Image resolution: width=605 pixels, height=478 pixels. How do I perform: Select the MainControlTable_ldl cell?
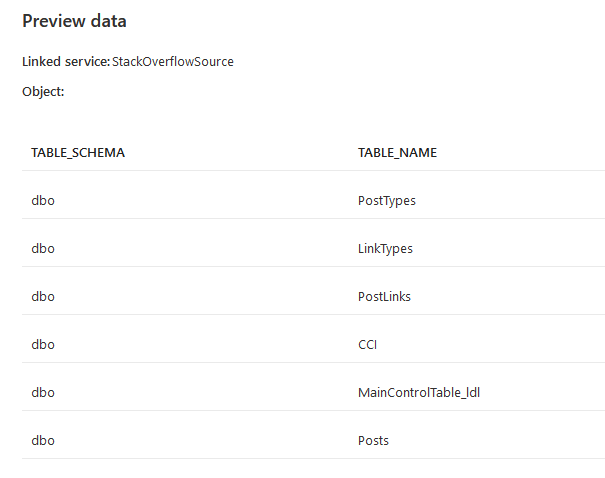click(x=420, y=392)
